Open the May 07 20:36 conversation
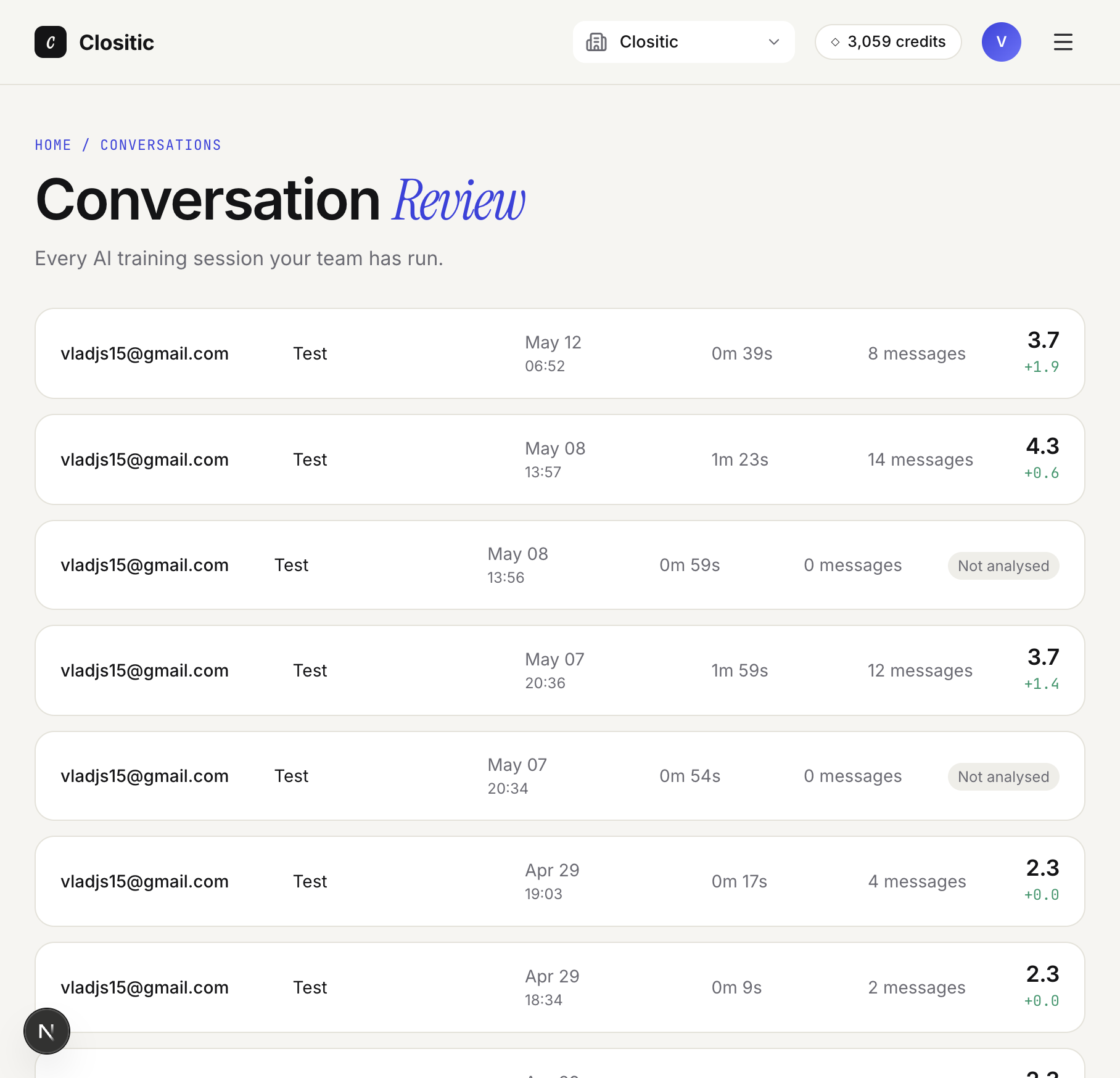The height and width of the screenshot is (1078, 1120). click(560, 670)
